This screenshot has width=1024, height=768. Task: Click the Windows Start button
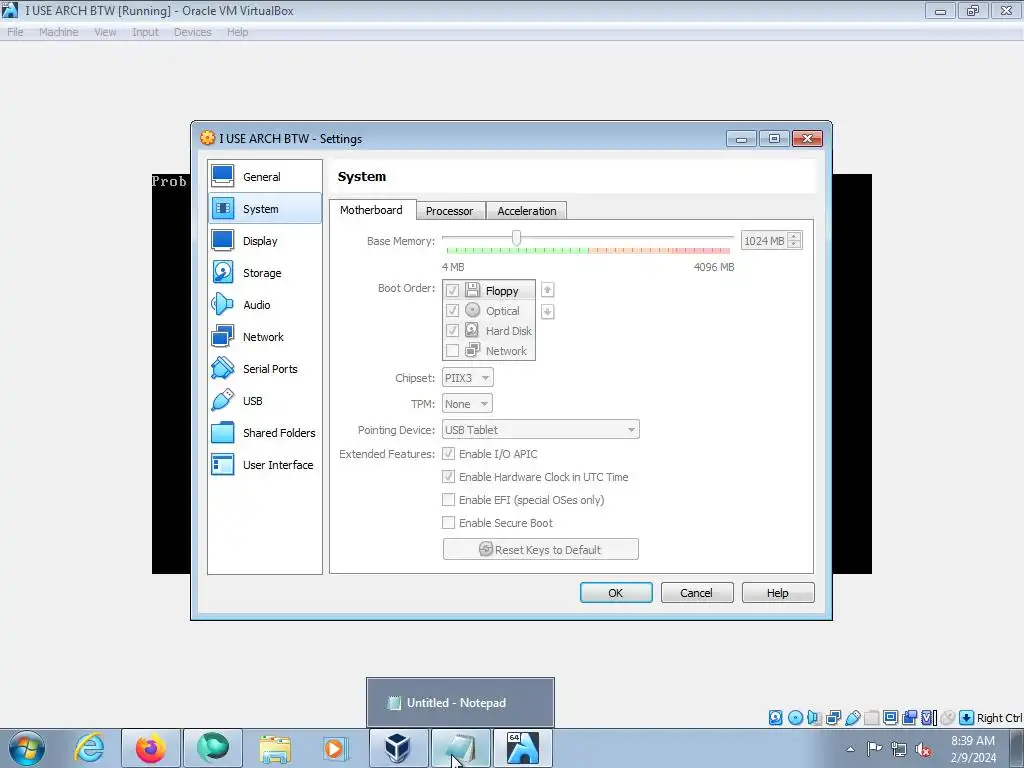coord(27,748)
